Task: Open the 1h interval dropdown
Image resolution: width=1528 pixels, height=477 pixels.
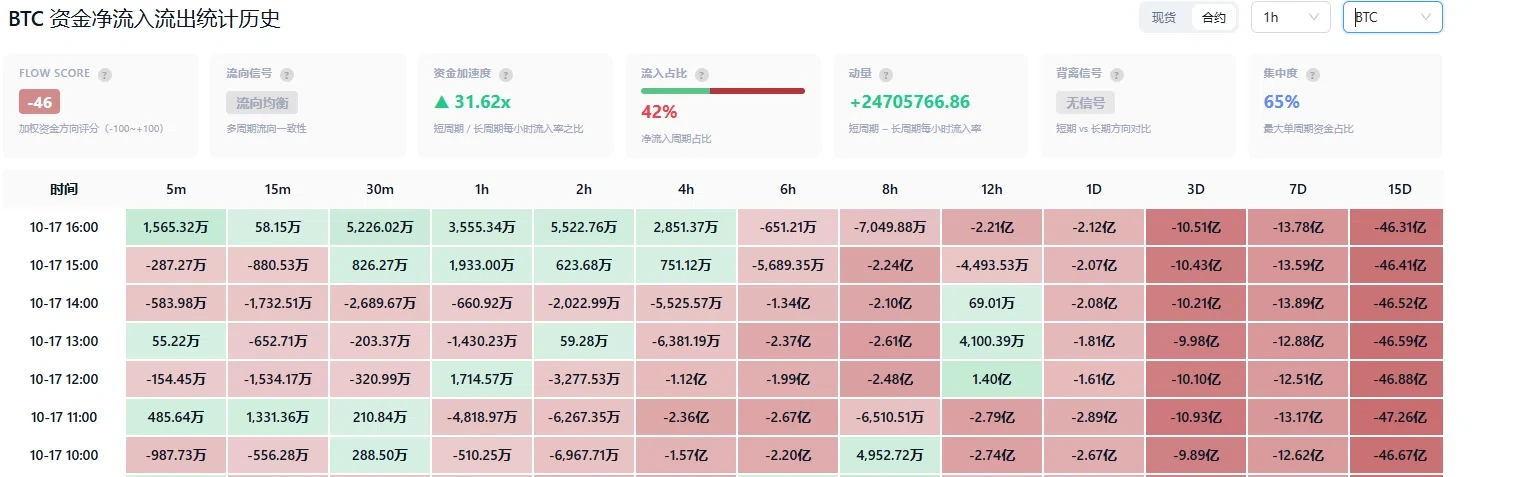Action: (x=1291, y=17)
